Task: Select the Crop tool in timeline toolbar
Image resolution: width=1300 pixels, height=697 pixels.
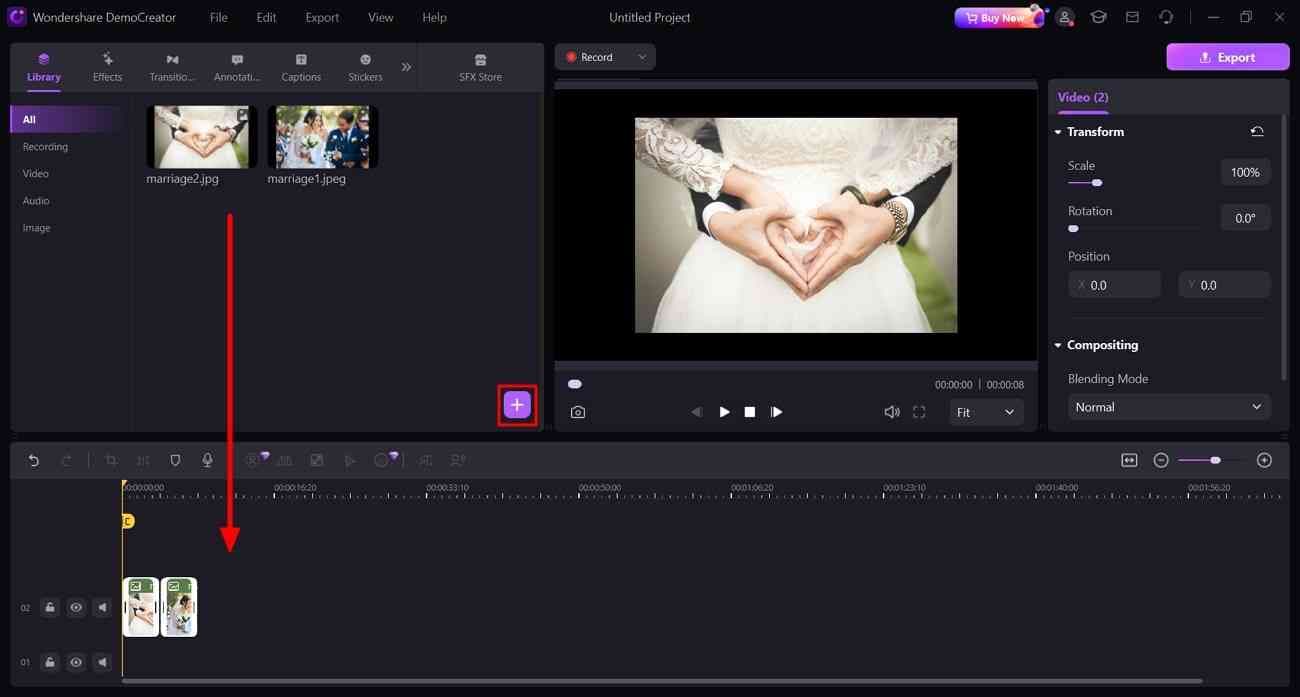Action: click(111, 460)
